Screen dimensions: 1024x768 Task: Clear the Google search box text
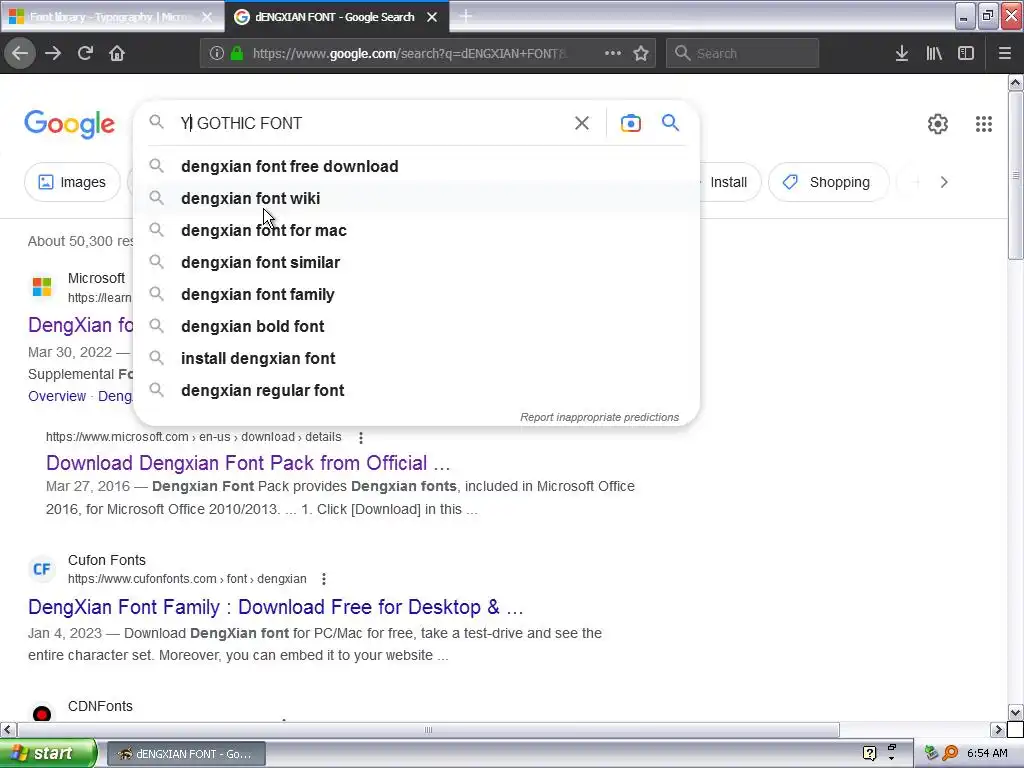click(582, 123)
